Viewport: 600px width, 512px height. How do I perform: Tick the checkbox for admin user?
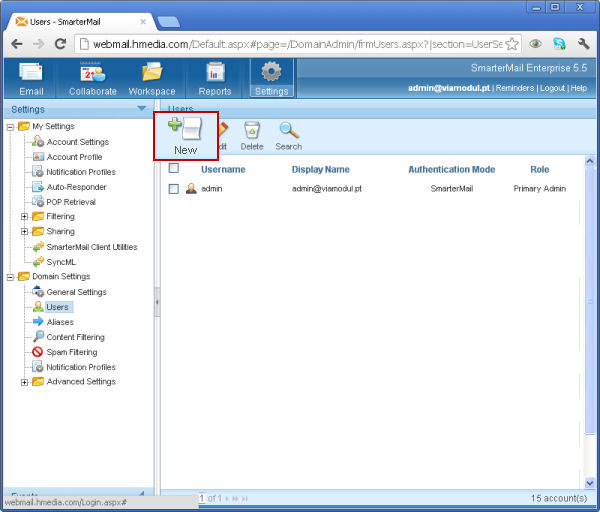tap(173, 189)
